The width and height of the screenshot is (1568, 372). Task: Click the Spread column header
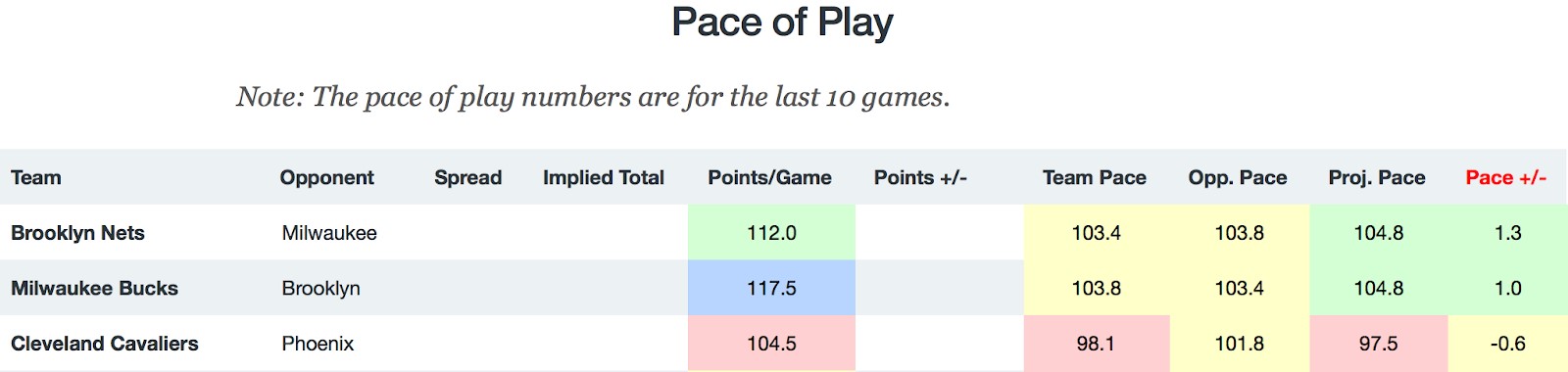[x=467, y=178]
